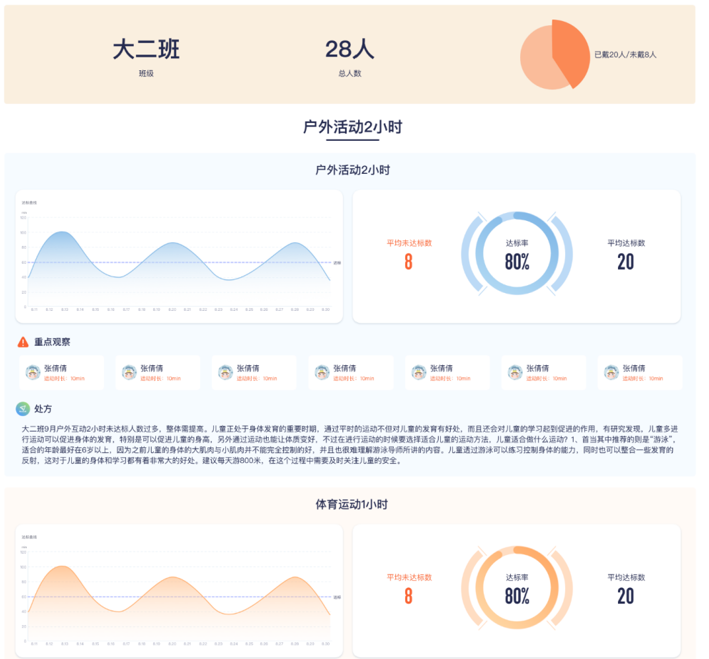Click 平均未达标数 label in the blue panel
The height and width of the screenshot is (659, 709).
tap(409, 243)
